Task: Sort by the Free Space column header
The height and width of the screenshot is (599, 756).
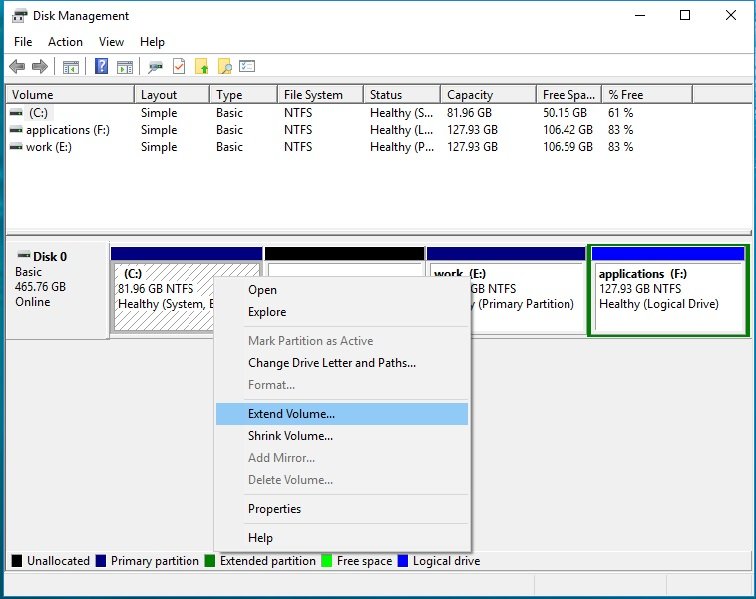Action: tap(569, 95)
